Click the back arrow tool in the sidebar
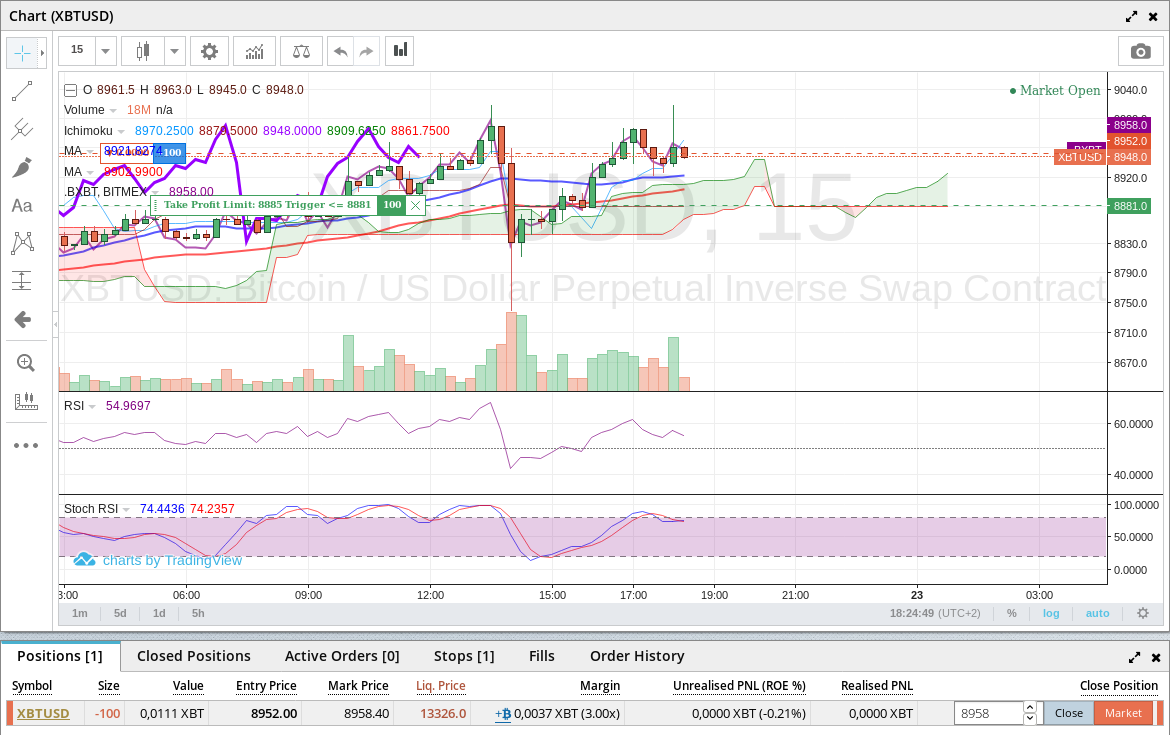Viewport: 1170px width, 735px height. [22, 319]
